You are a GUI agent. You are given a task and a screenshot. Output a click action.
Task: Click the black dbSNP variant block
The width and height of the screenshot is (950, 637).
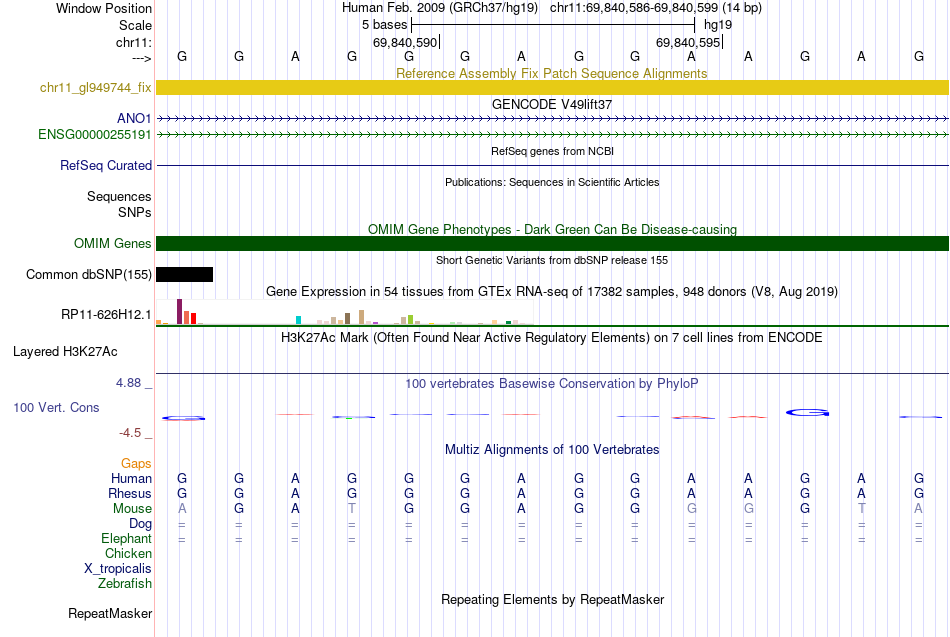185,275
